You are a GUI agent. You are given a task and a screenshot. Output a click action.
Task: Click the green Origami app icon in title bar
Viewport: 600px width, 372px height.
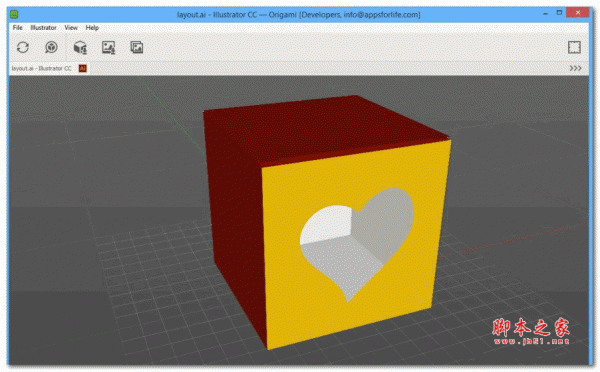coord(14,15)
